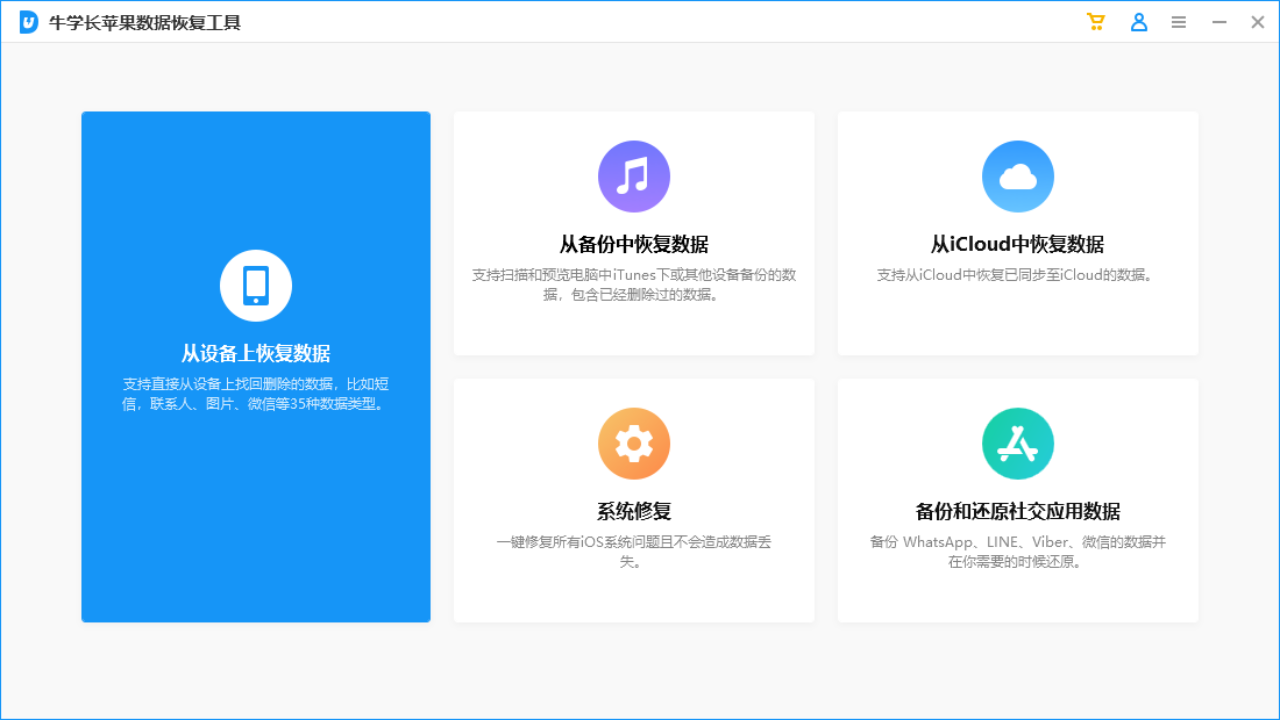Screen dimensions: 1280x720
Task: Select the 从设备上恢复数据 recovery mode
Action: coord(255,350)
